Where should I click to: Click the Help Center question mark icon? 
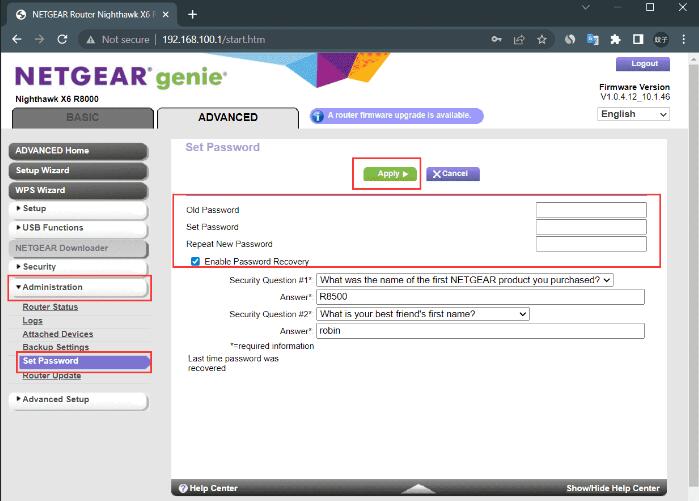tap(183, 488)
